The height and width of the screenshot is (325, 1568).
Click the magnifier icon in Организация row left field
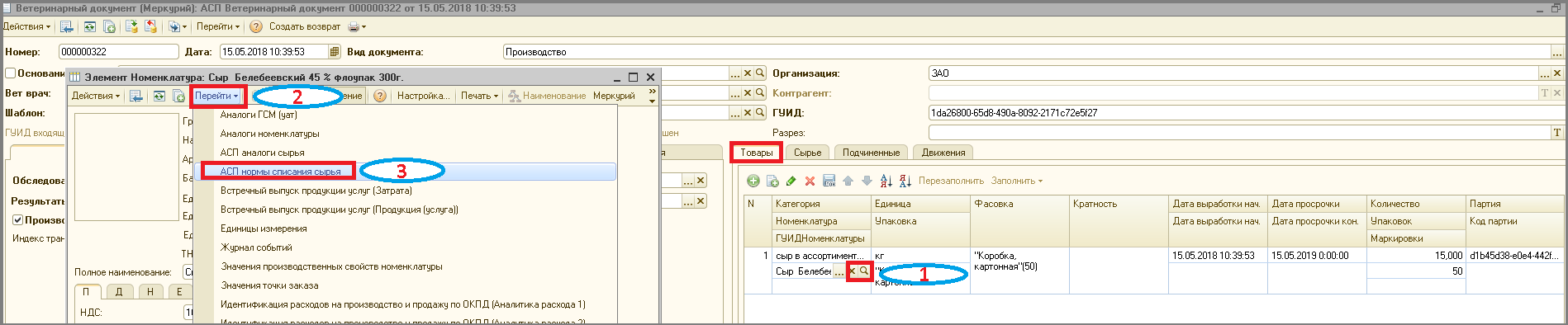coord(760,73)
